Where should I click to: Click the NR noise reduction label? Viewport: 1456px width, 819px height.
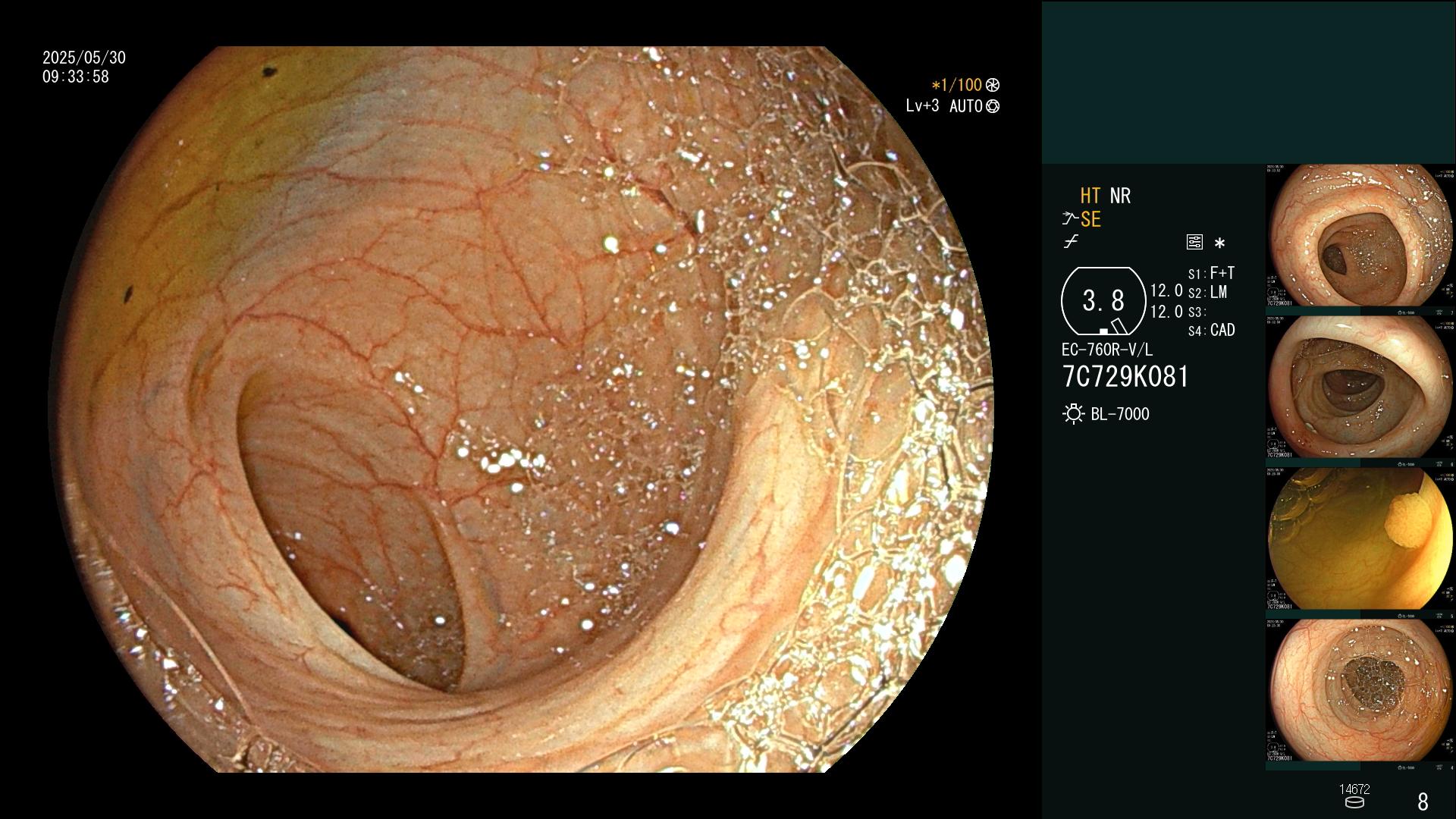(x=1120, y=196)
